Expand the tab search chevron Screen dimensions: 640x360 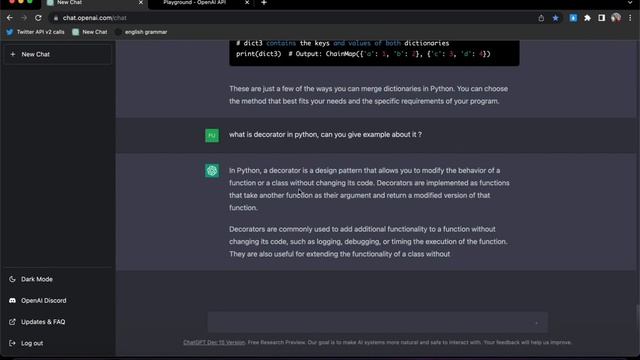(630, 3)
